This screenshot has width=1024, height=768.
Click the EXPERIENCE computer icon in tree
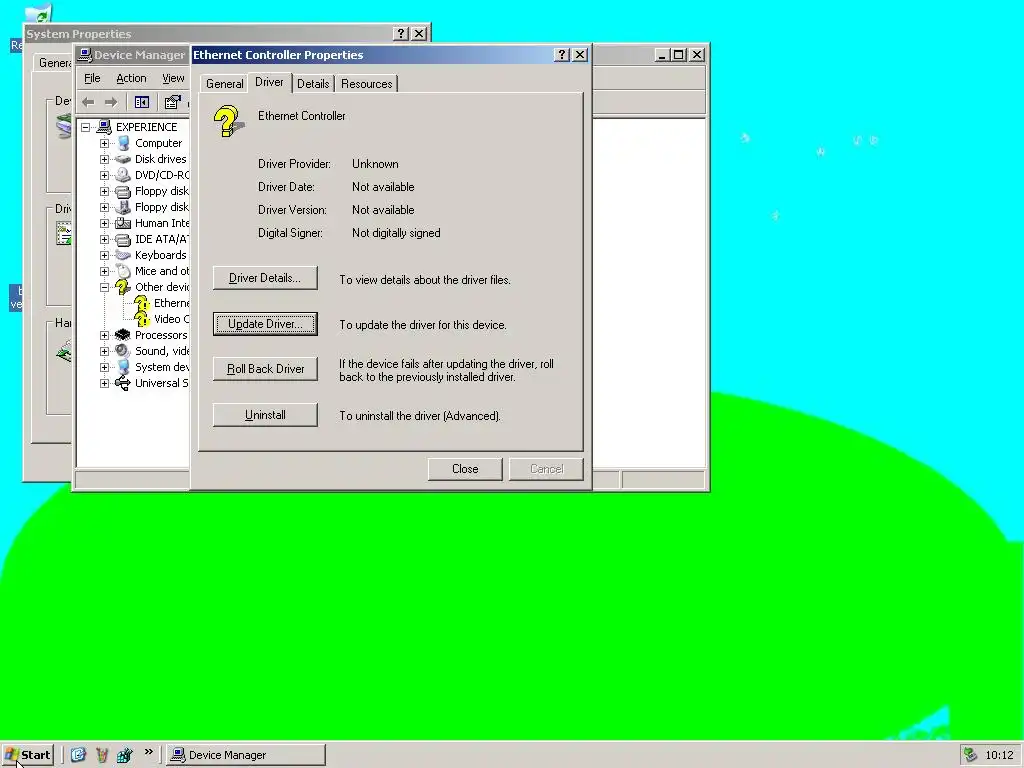(x=103, y=127)
